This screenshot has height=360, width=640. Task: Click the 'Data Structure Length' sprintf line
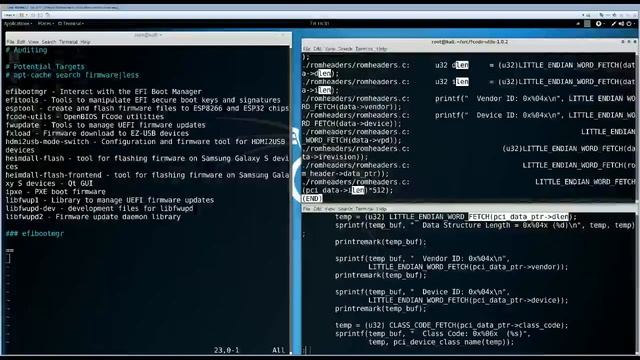tap(485, 225)
